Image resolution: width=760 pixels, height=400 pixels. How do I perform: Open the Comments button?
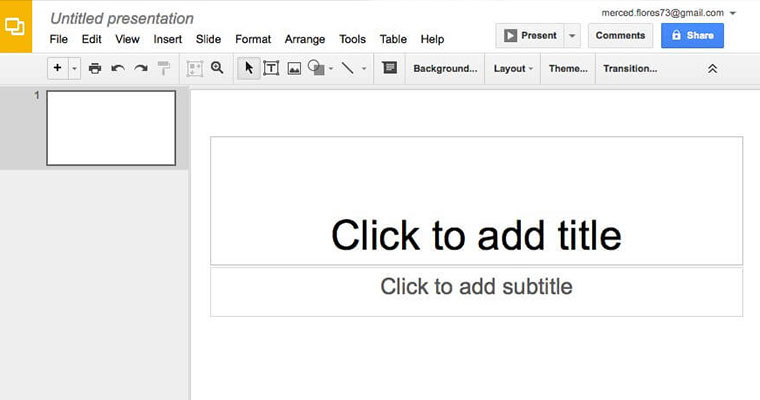(x=620, y=35)
